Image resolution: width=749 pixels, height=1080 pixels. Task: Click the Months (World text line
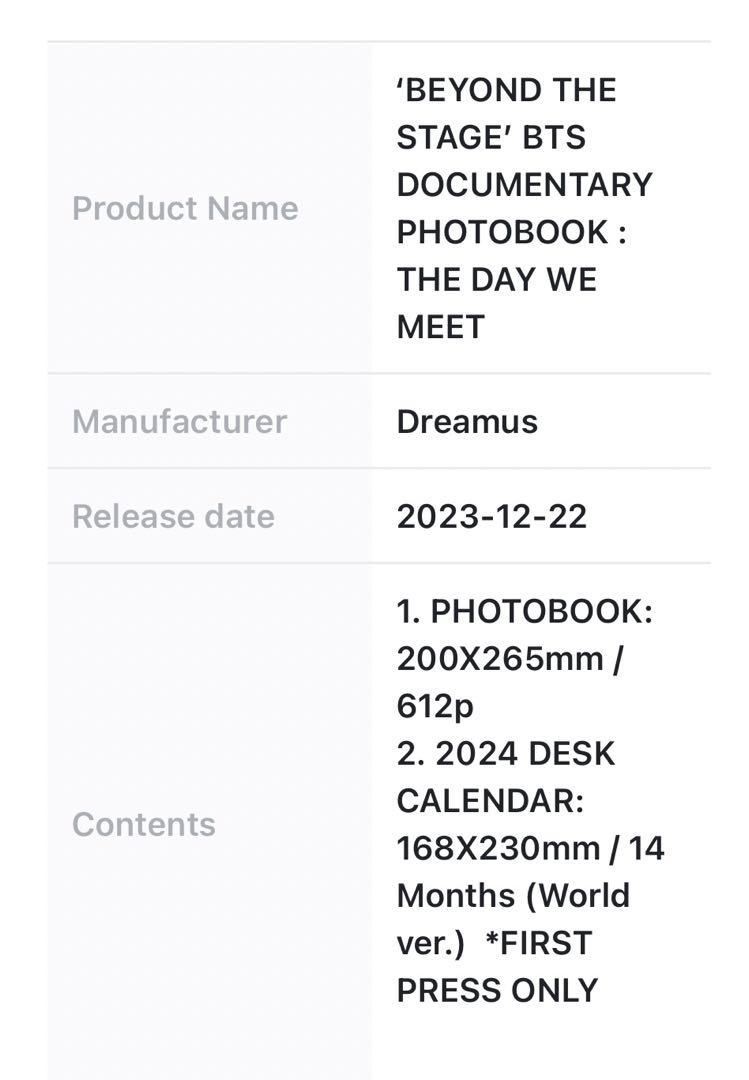click(513, 896)
